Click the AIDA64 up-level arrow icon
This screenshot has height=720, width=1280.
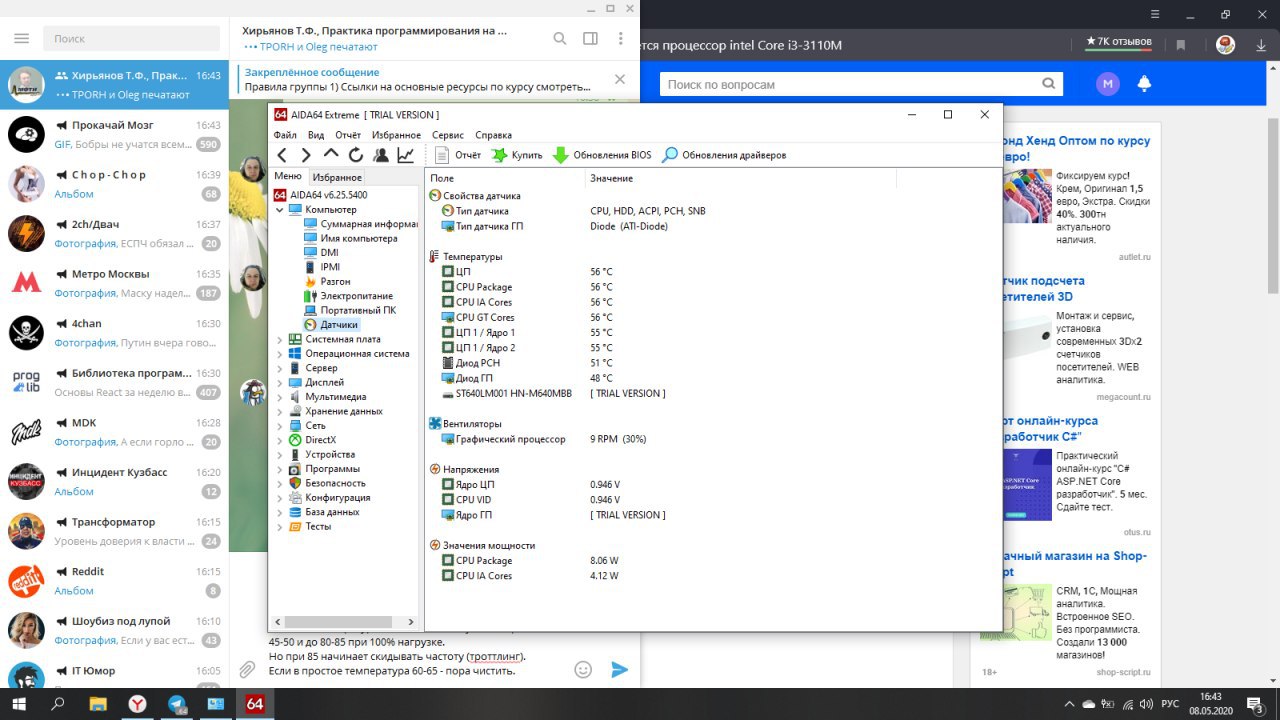coord(331,155)
